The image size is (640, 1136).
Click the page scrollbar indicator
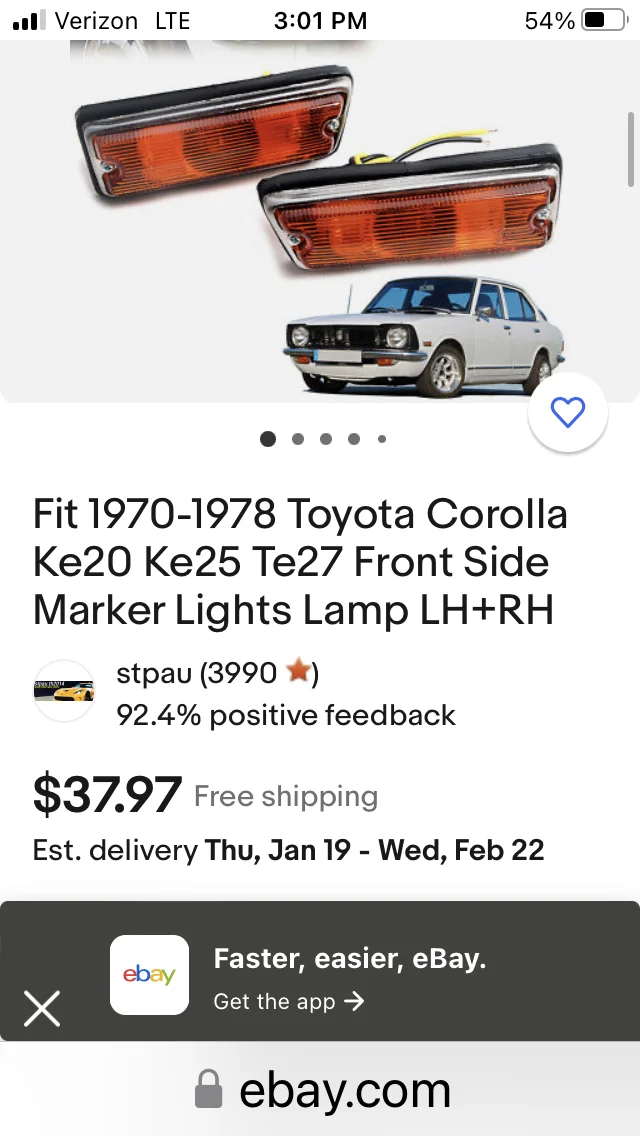tap(631, 149)
